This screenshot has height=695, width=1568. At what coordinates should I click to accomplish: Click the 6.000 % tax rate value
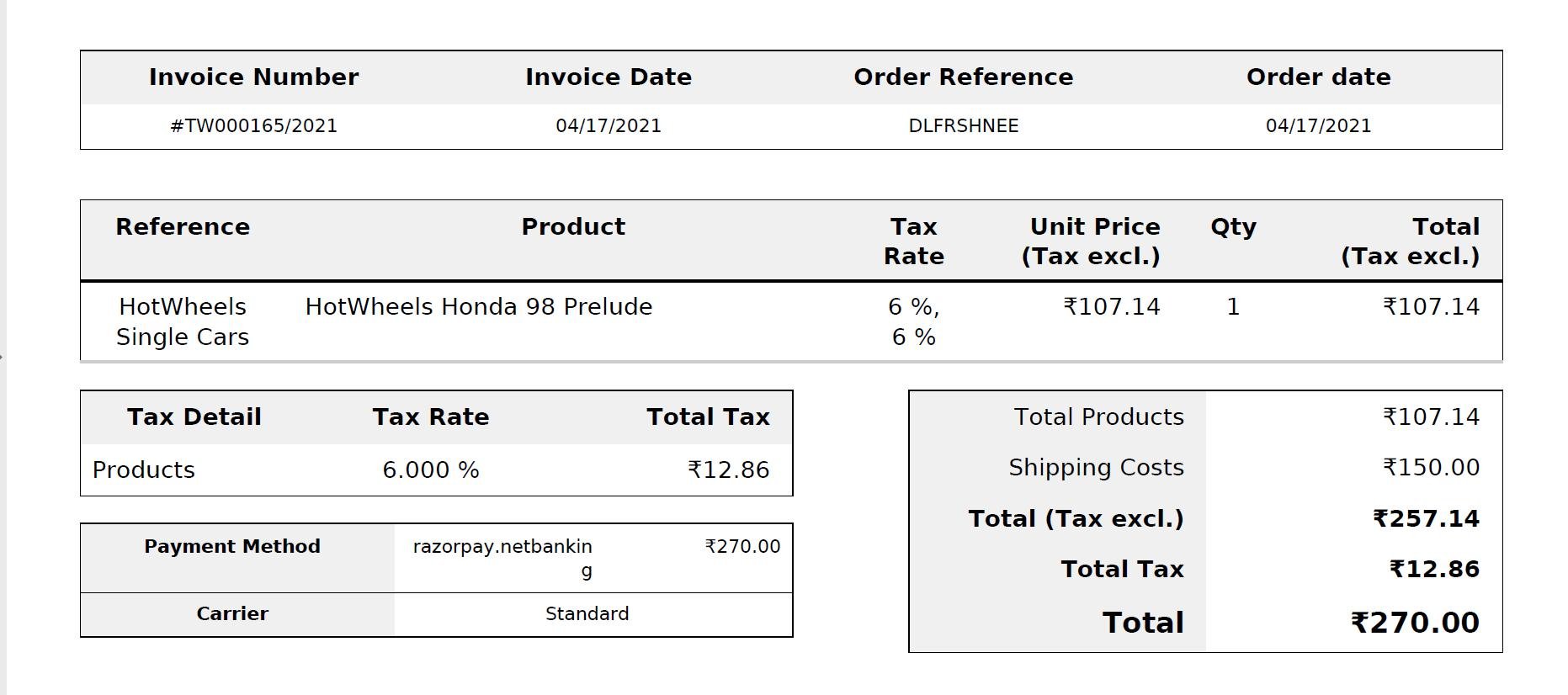pos(430,470)
